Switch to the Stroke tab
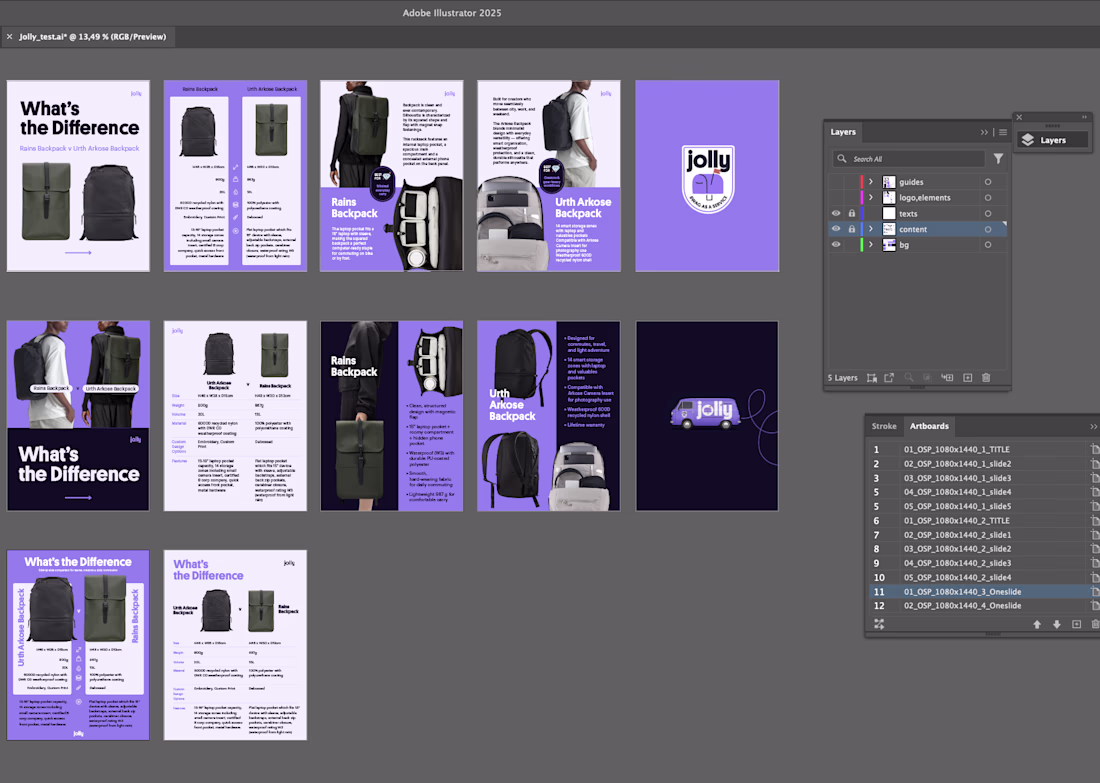Image resolution: width=1100 pixels, height=783 pixels. click(884, 426)
